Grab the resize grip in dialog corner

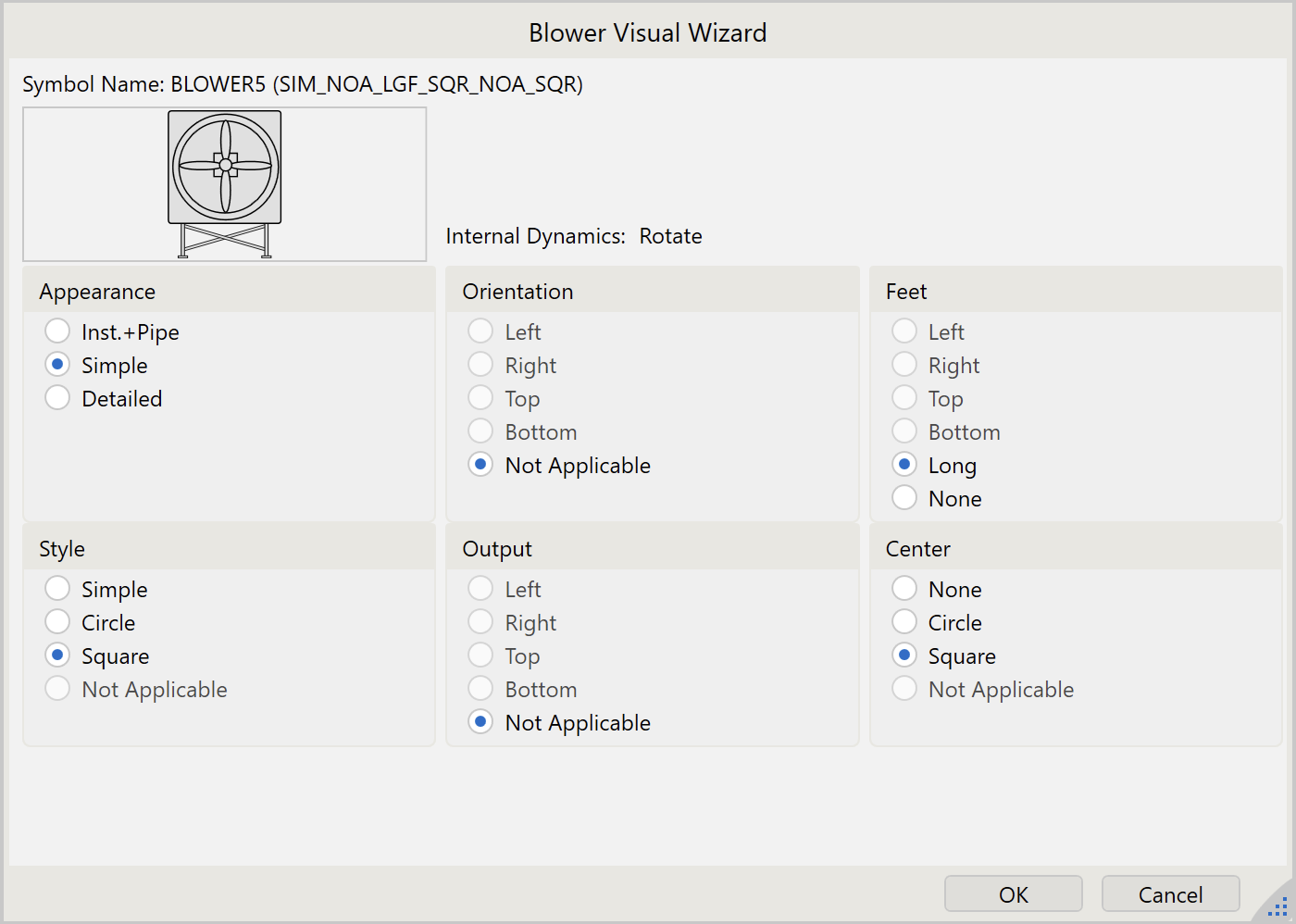1277,907
